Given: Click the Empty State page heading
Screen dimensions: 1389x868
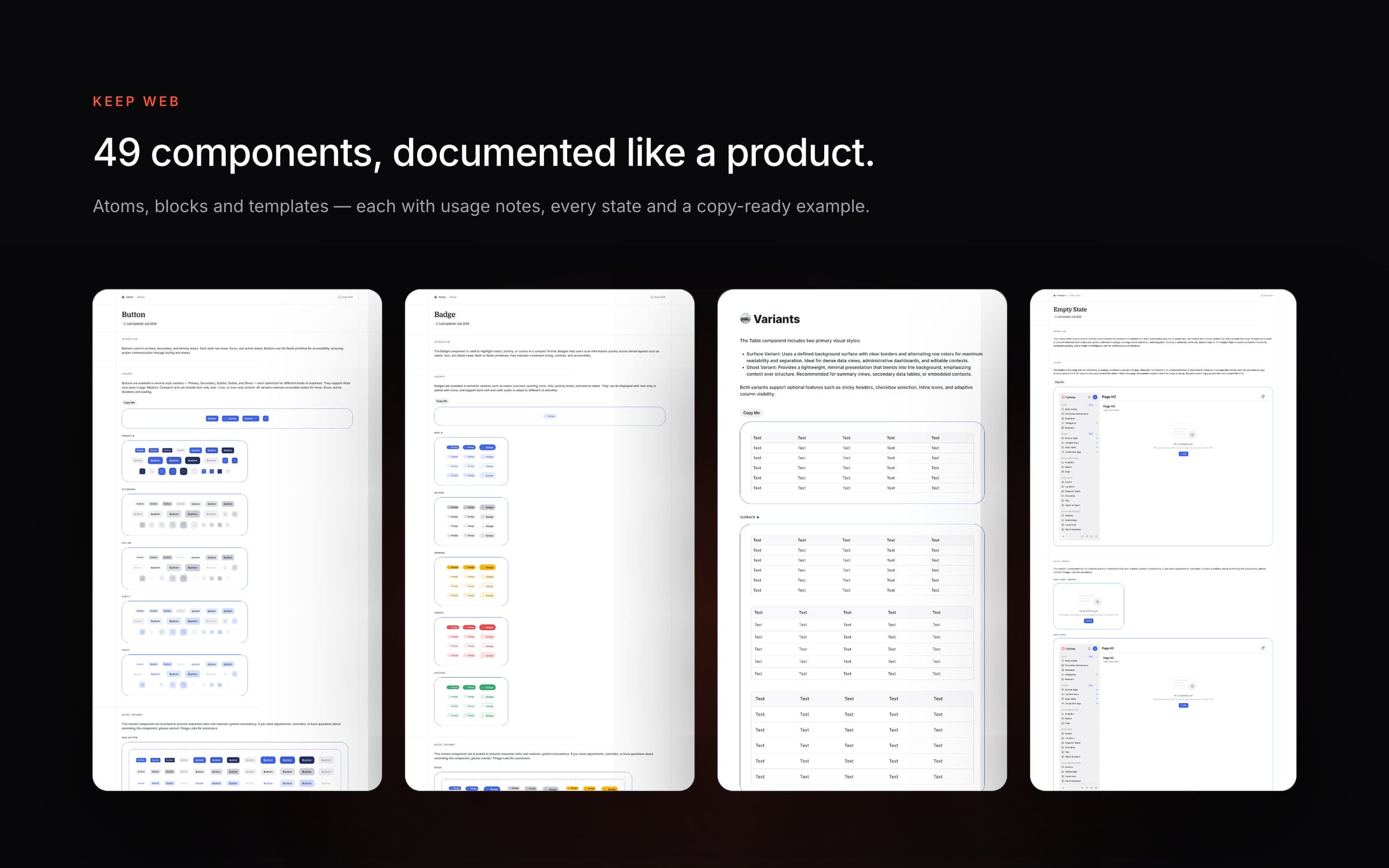Looking at the screenshot, I should tap(1070, 309).
